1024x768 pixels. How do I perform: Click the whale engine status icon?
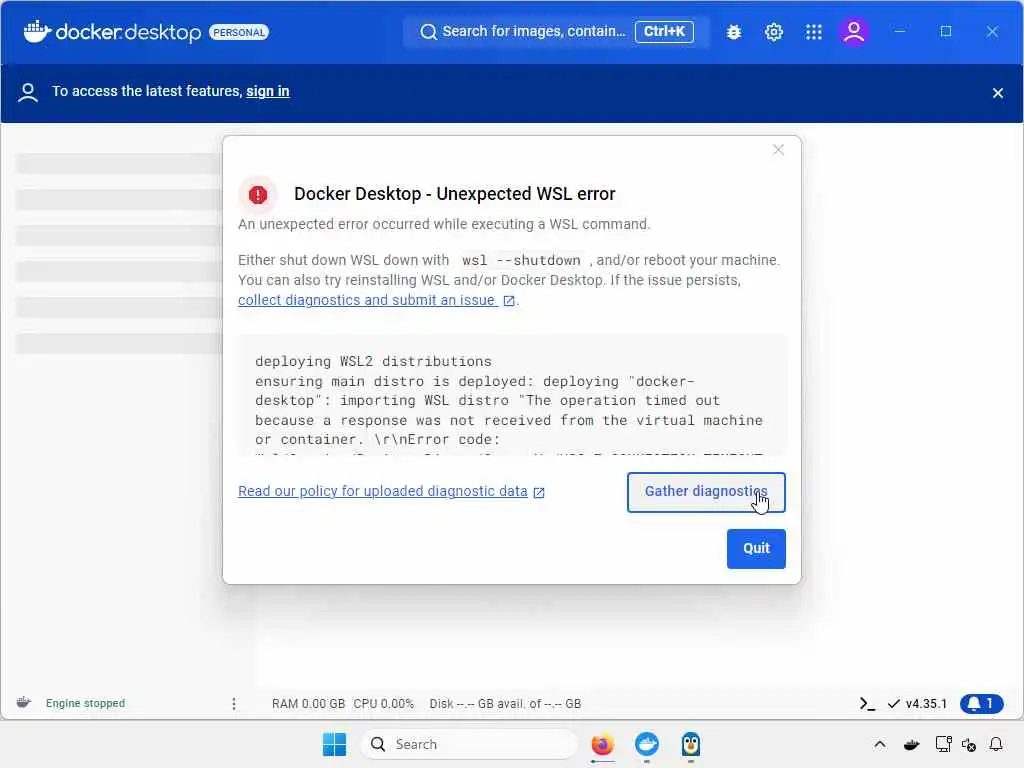[x=24, y=703]
